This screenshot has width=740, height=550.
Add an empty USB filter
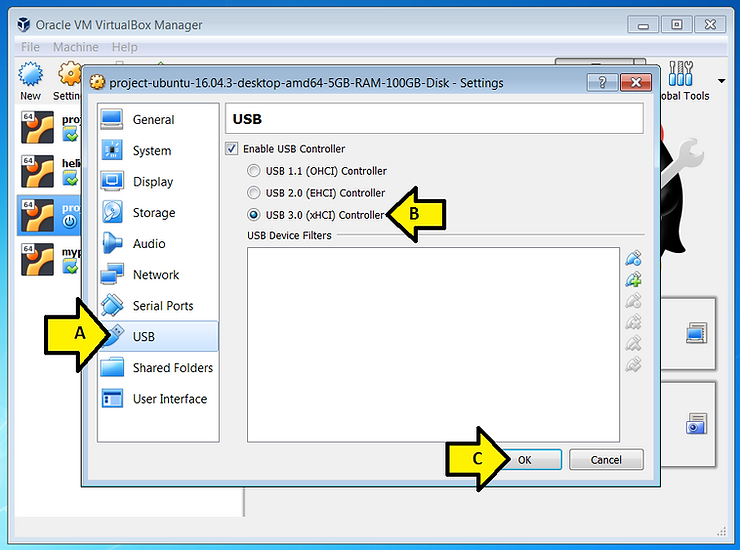point(633,258)
